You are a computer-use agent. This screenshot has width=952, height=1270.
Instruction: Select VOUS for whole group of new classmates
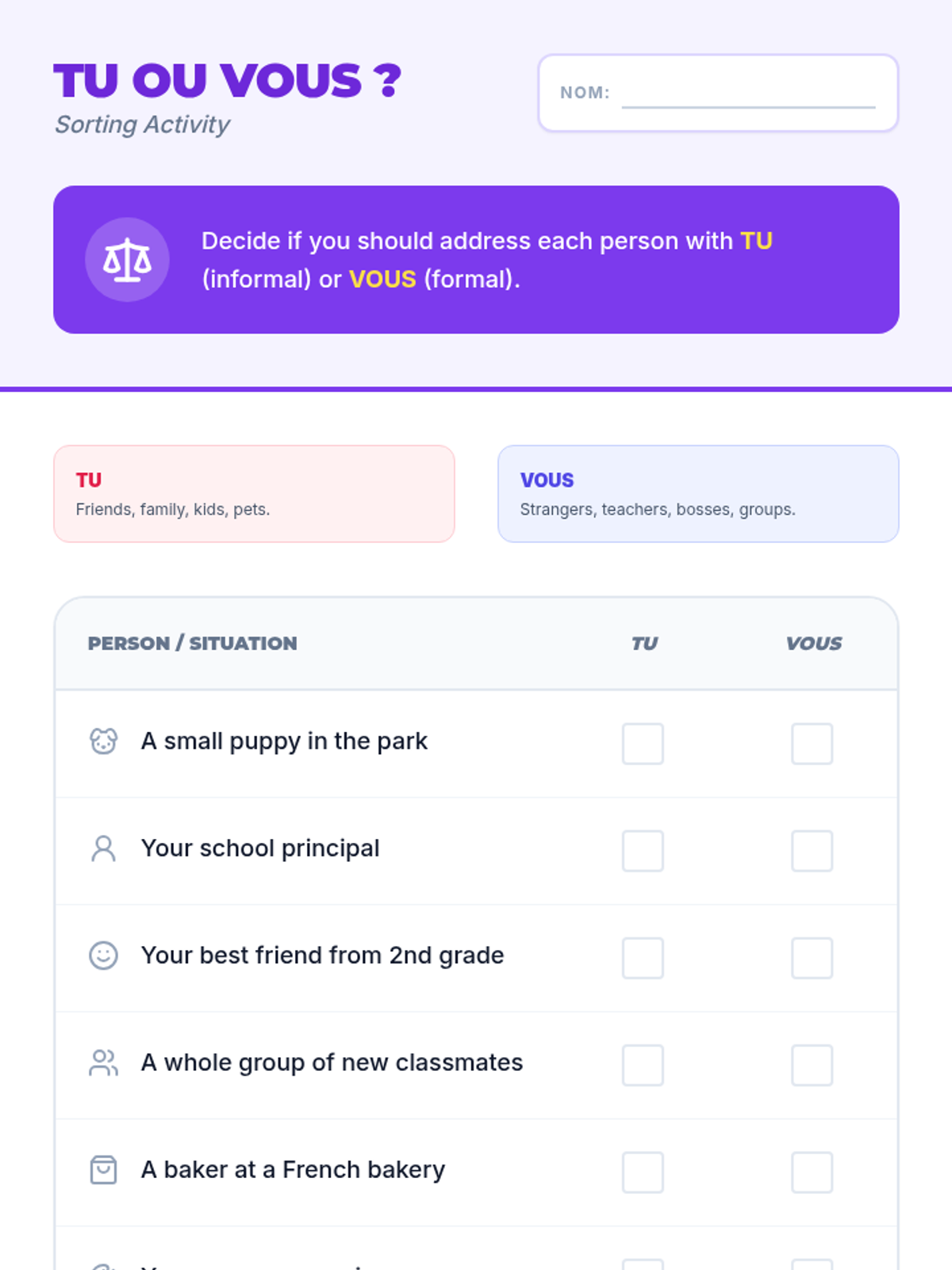coord(812,1065)
